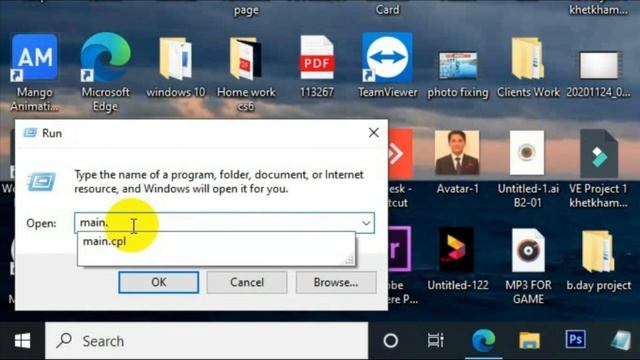Expand the Open field dropdown arrow
The width and height of the screenshot is (640, 360).
point(366,223)
